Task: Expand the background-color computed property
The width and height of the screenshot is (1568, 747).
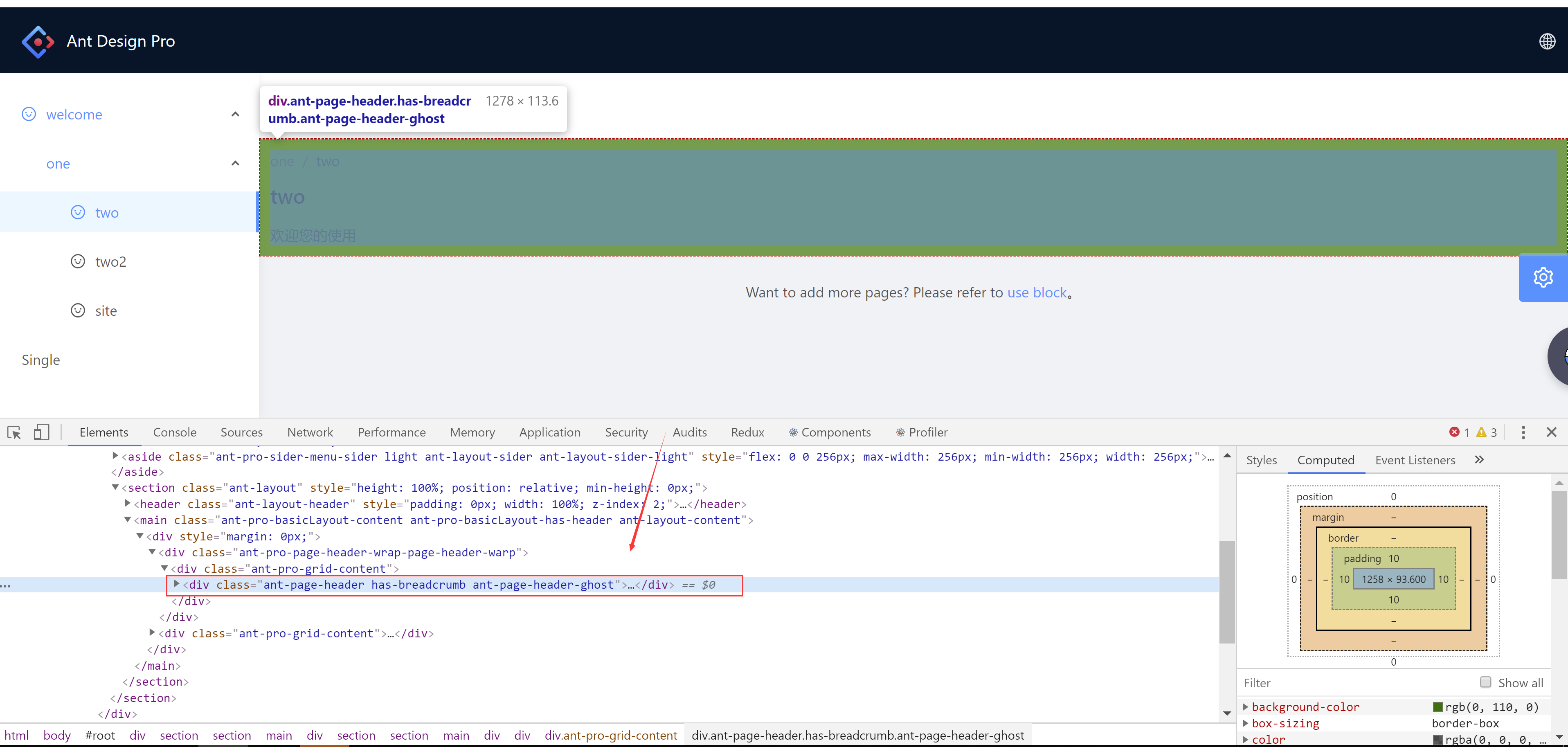Action: [1245, 707]
